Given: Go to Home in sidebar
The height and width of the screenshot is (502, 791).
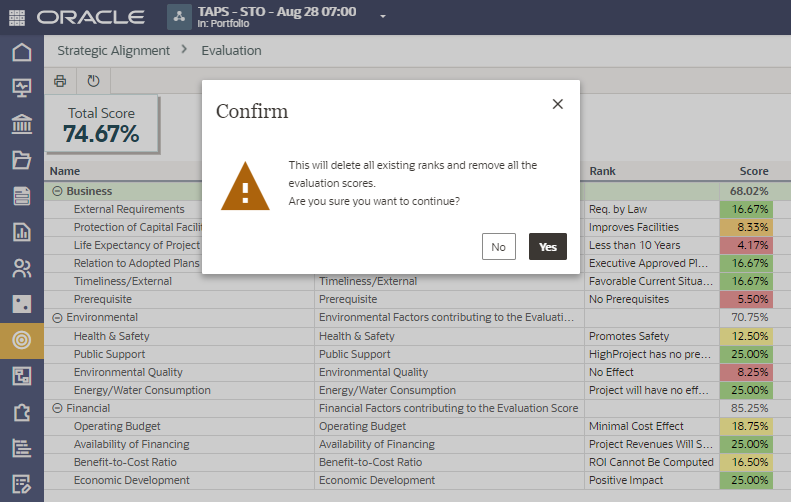Looking at the screenshot, I should 21,52.
